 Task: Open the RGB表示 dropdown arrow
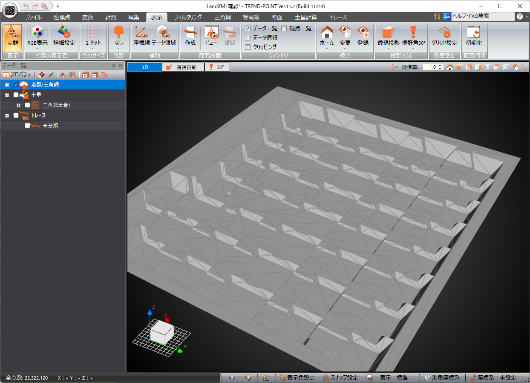pyautogui.click(x=37, y=48)
